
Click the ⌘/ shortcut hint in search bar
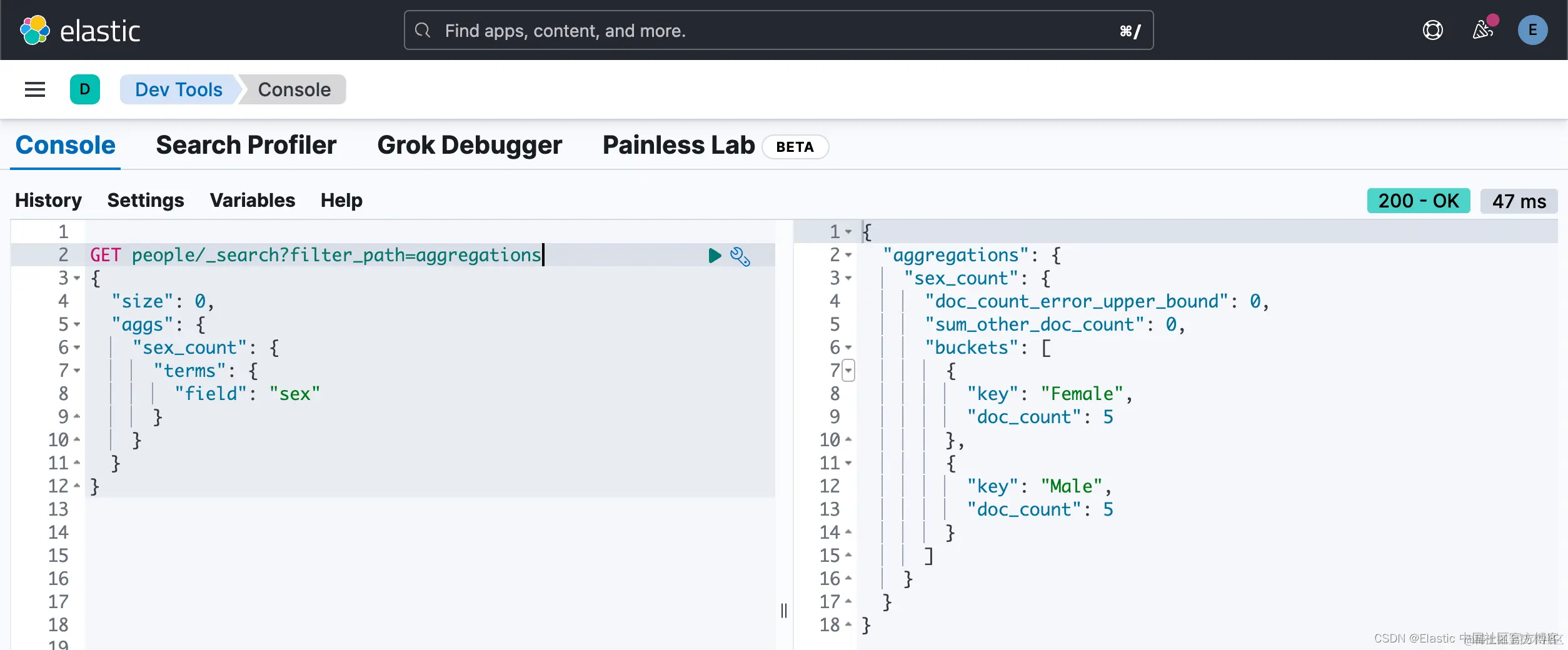[x=1130, y=31]
